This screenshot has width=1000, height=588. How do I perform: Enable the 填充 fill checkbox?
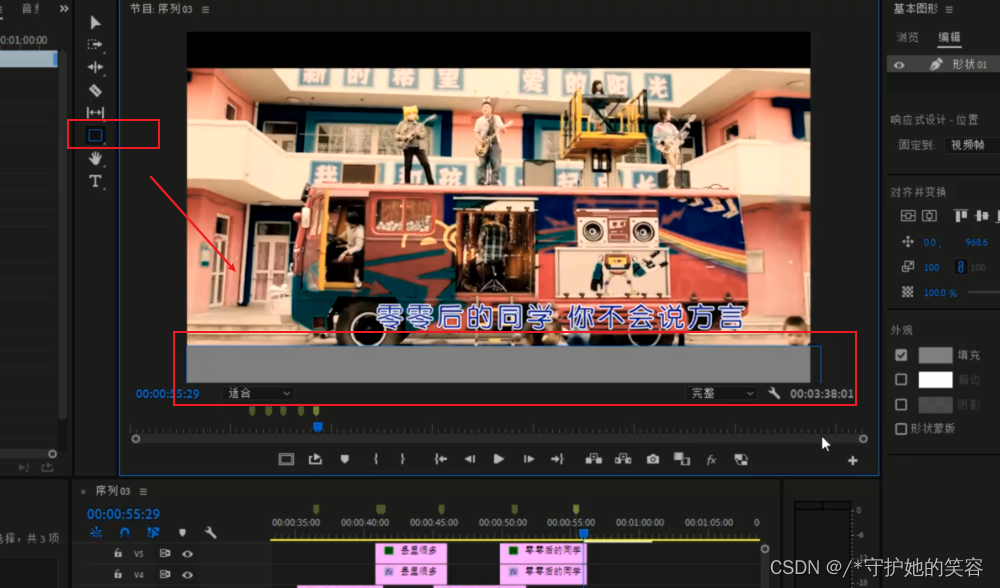901,355
